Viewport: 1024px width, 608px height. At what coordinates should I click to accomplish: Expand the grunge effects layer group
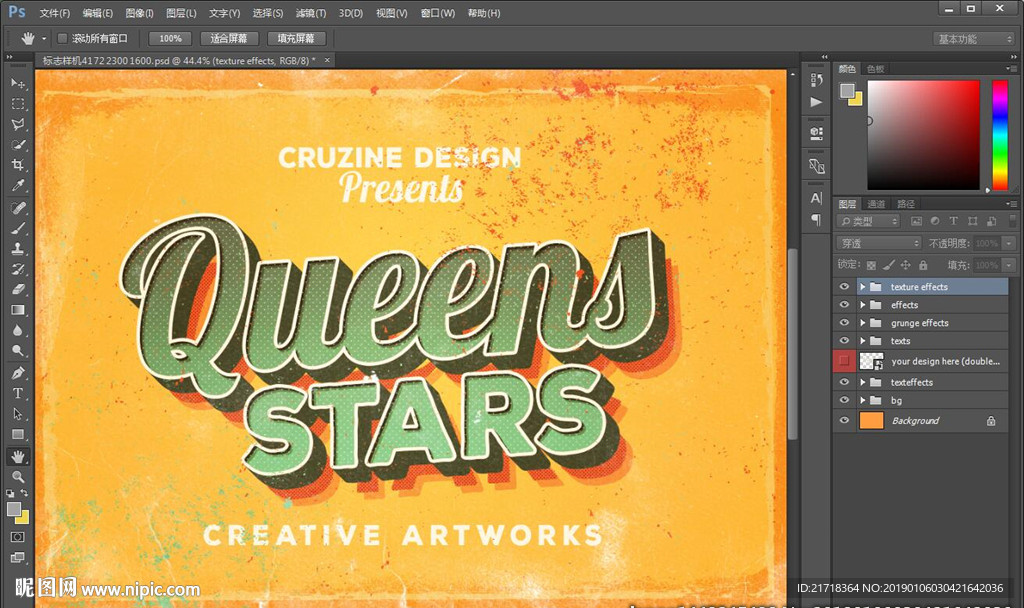pos(862,323)
